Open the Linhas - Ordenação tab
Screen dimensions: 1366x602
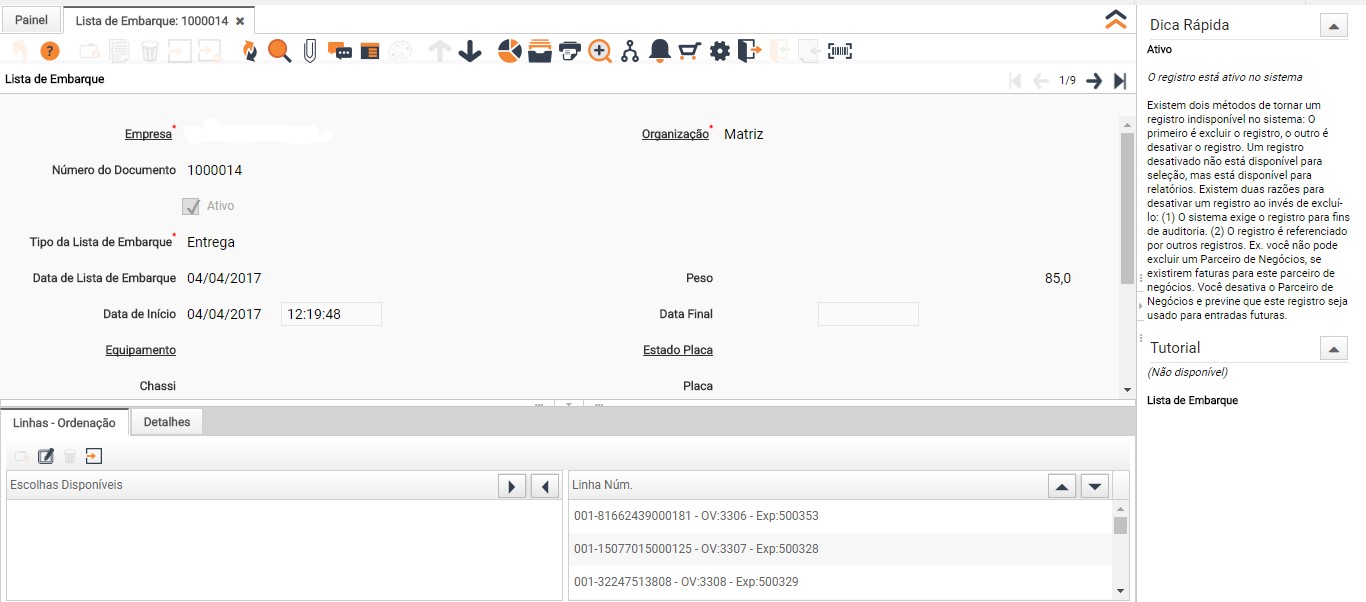click(x=65, y=423)
